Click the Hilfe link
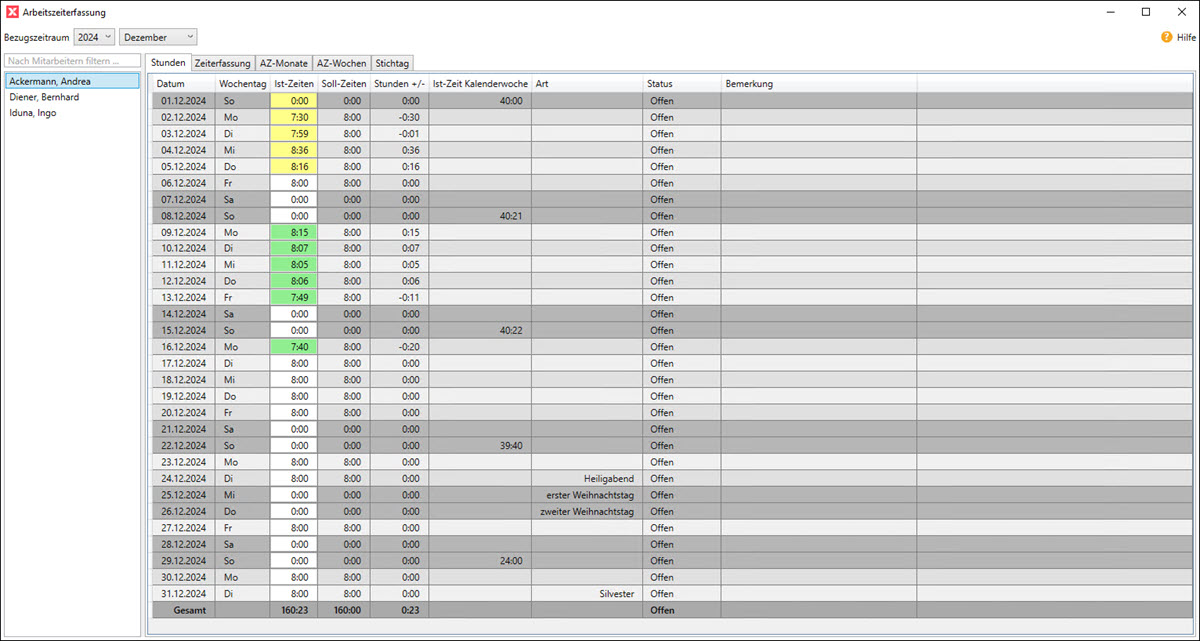The height and width of the screenshot is (641, 1200). pos(1186,37)
